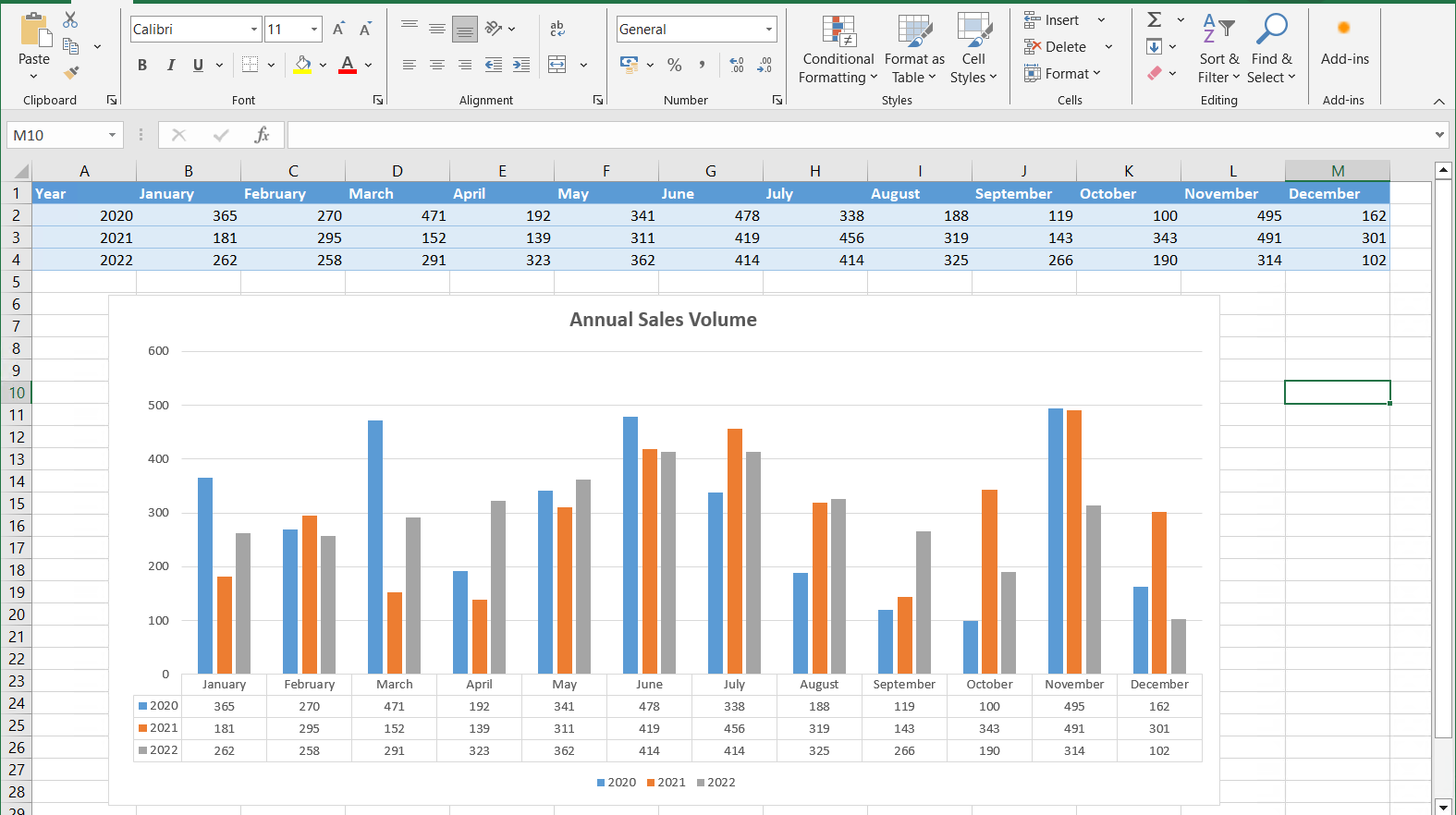Collapse the ribbon
Image resolution: width=1456 pixels, height=815 pixels.
pos(1439,101)
